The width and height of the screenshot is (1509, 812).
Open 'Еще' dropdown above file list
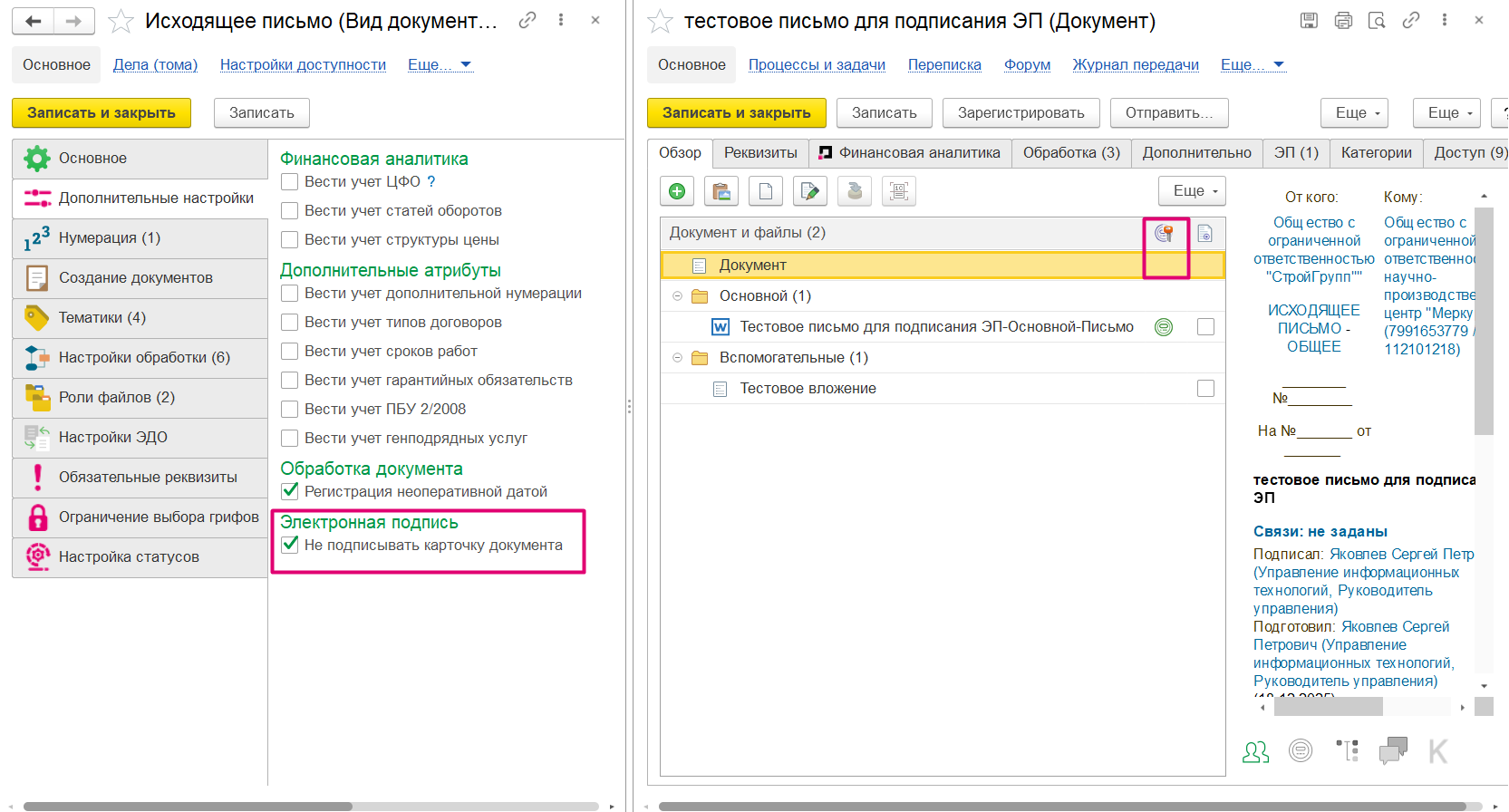1191,191
